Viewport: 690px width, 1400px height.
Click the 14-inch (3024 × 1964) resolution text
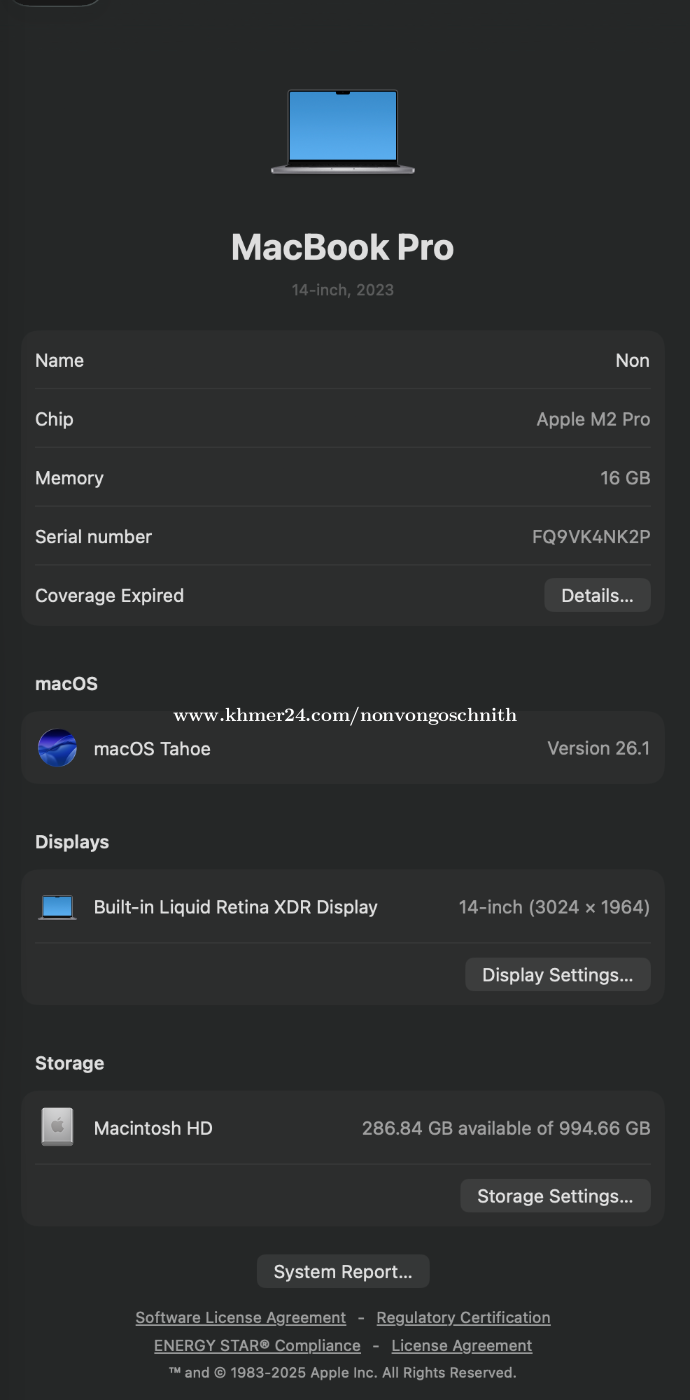554,907
